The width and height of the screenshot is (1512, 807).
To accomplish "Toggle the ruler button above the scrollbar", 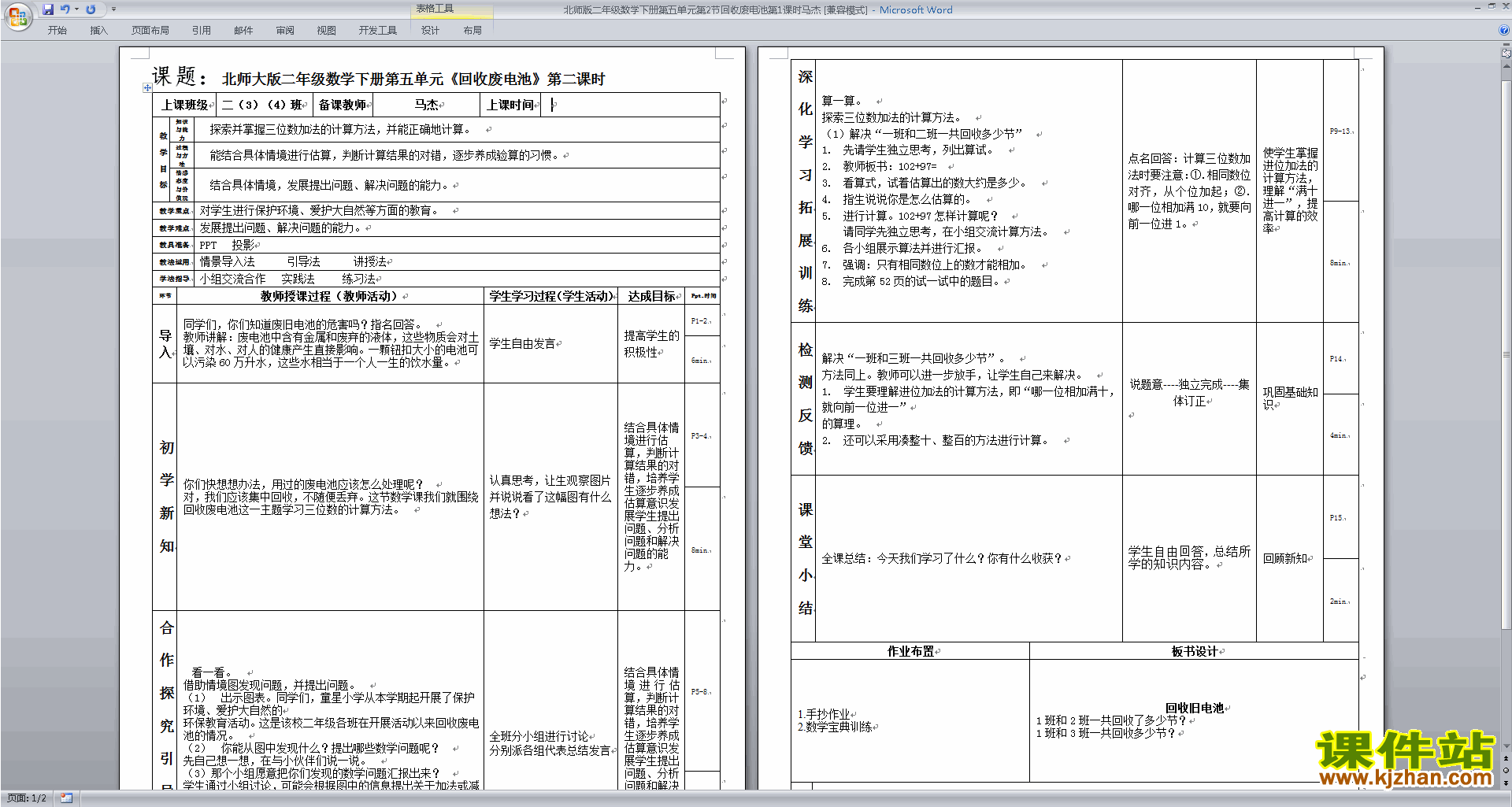I will [1506, 54].
